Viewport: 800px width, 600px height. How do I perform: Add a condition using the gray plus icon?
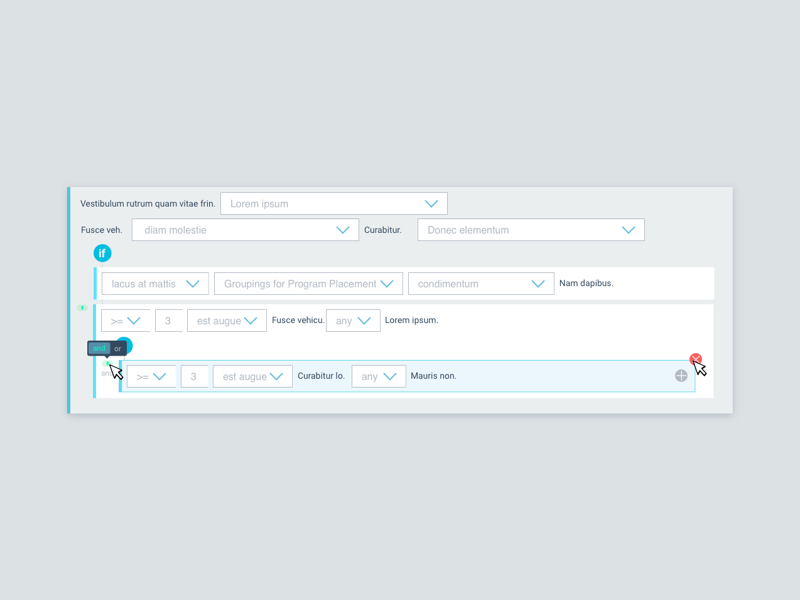(x=680, y=376)
